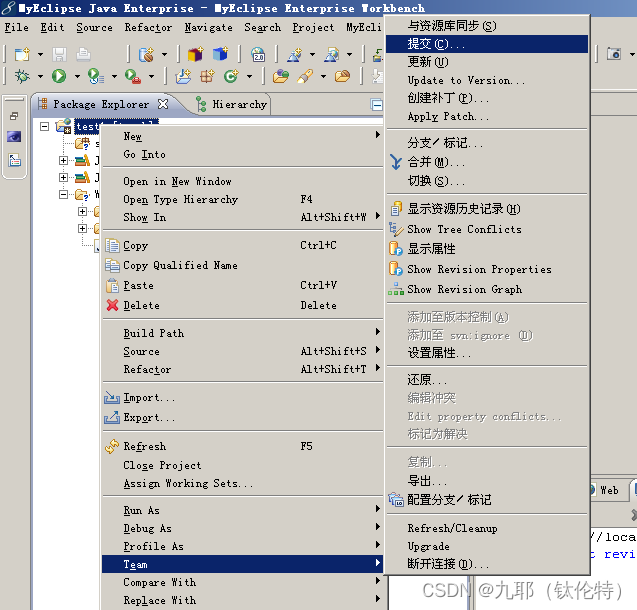Select Show Revision Graph entry

click(487, 289)
